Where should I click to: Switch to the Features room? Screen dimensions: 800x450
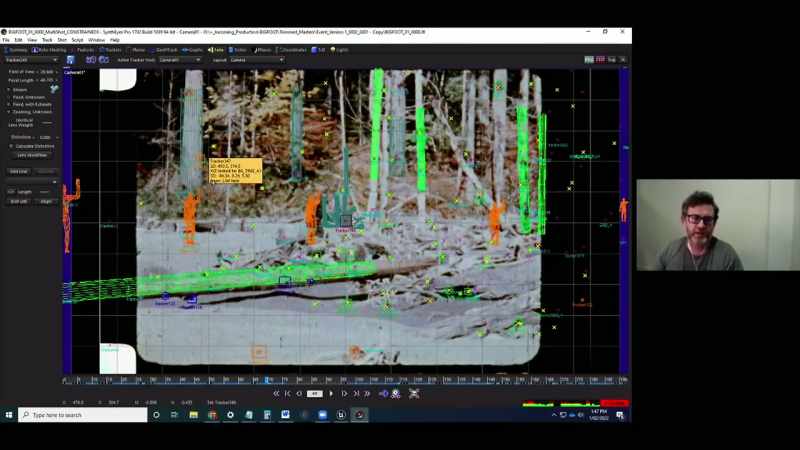82,50
